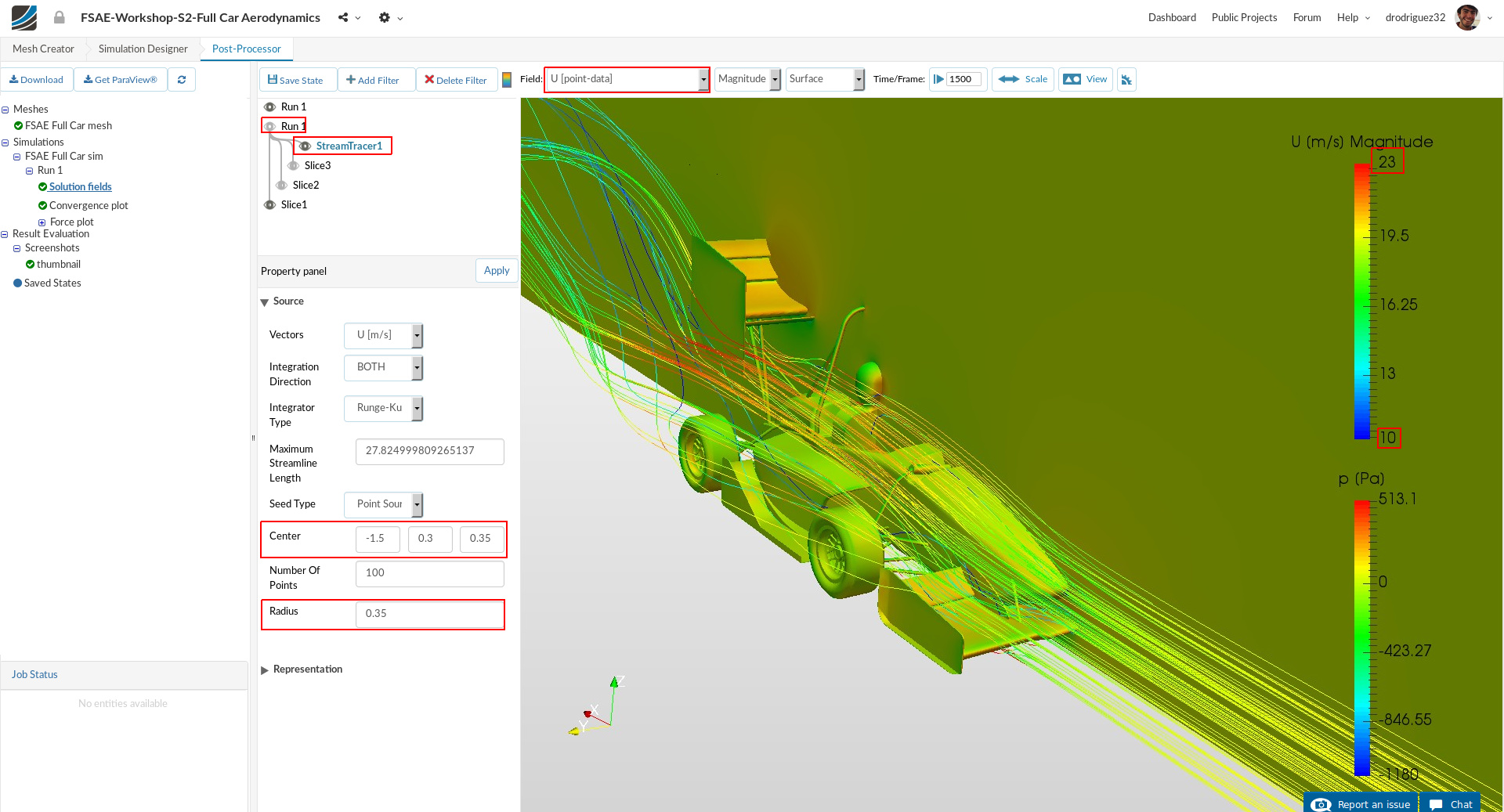Click the share icon in header
The image size is (1504, 812).
click(x=343, y=17)
